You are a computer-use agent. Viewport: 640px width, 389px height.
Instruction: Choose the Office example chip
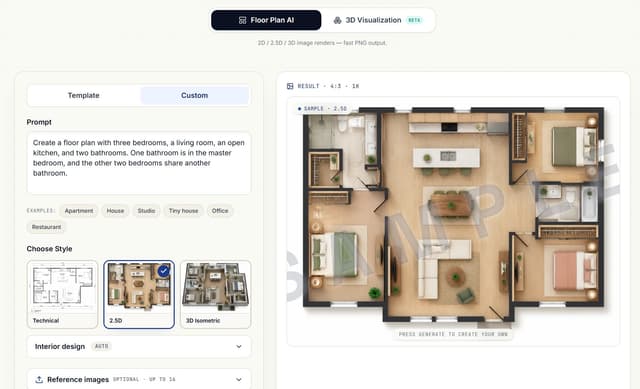(220, 211)
